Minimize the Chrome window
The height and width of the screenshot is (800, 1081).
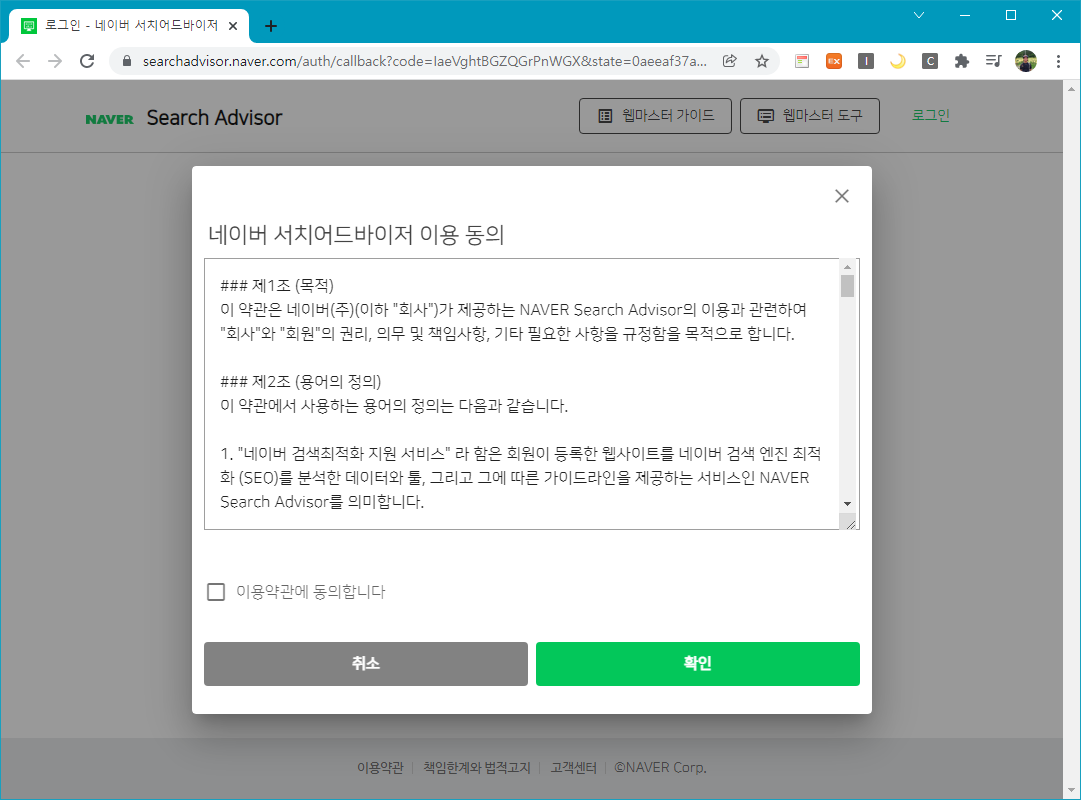[965, 15]
